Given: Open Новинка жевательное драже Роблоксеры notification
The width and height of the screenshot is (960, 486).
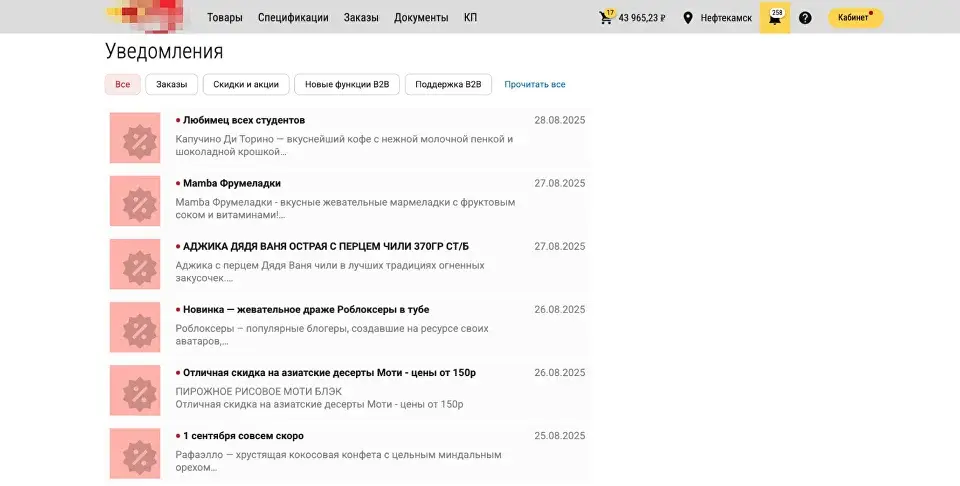Looking at the screenshot, I should pos(306,309).
